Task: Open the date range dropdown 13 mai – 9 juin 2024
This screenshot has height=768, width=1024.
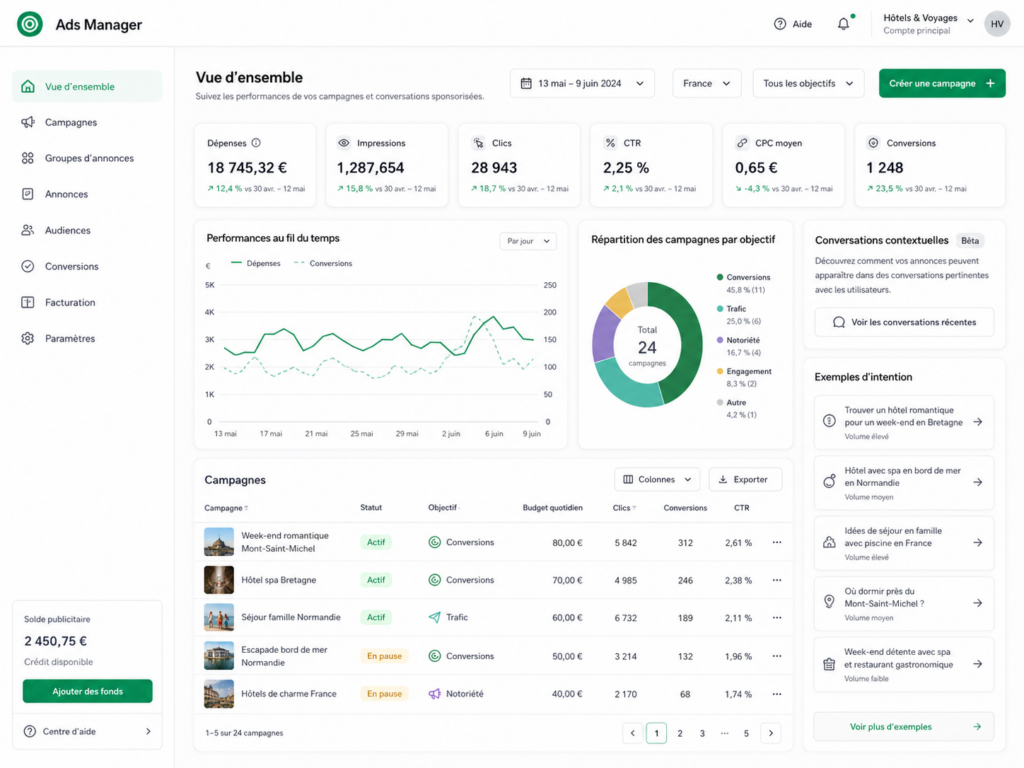Action: (x=582, y=84)
